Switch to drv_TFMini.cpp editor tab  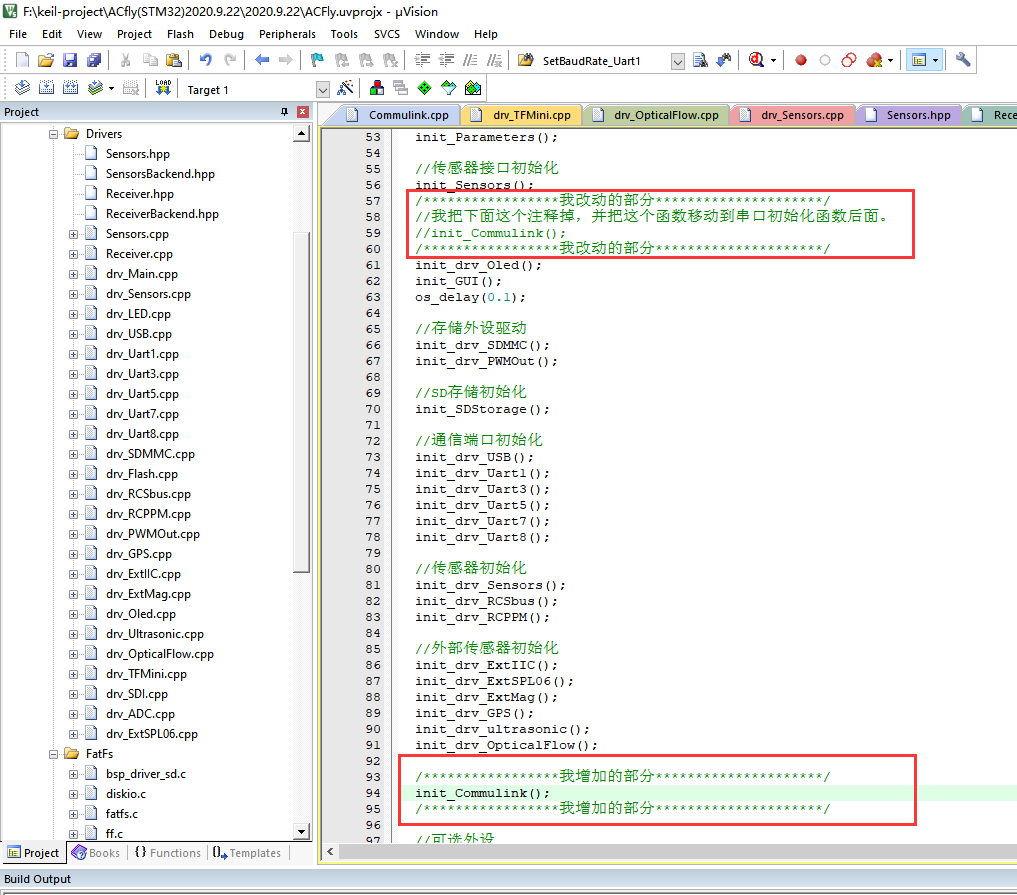click(x=521, y=115)
